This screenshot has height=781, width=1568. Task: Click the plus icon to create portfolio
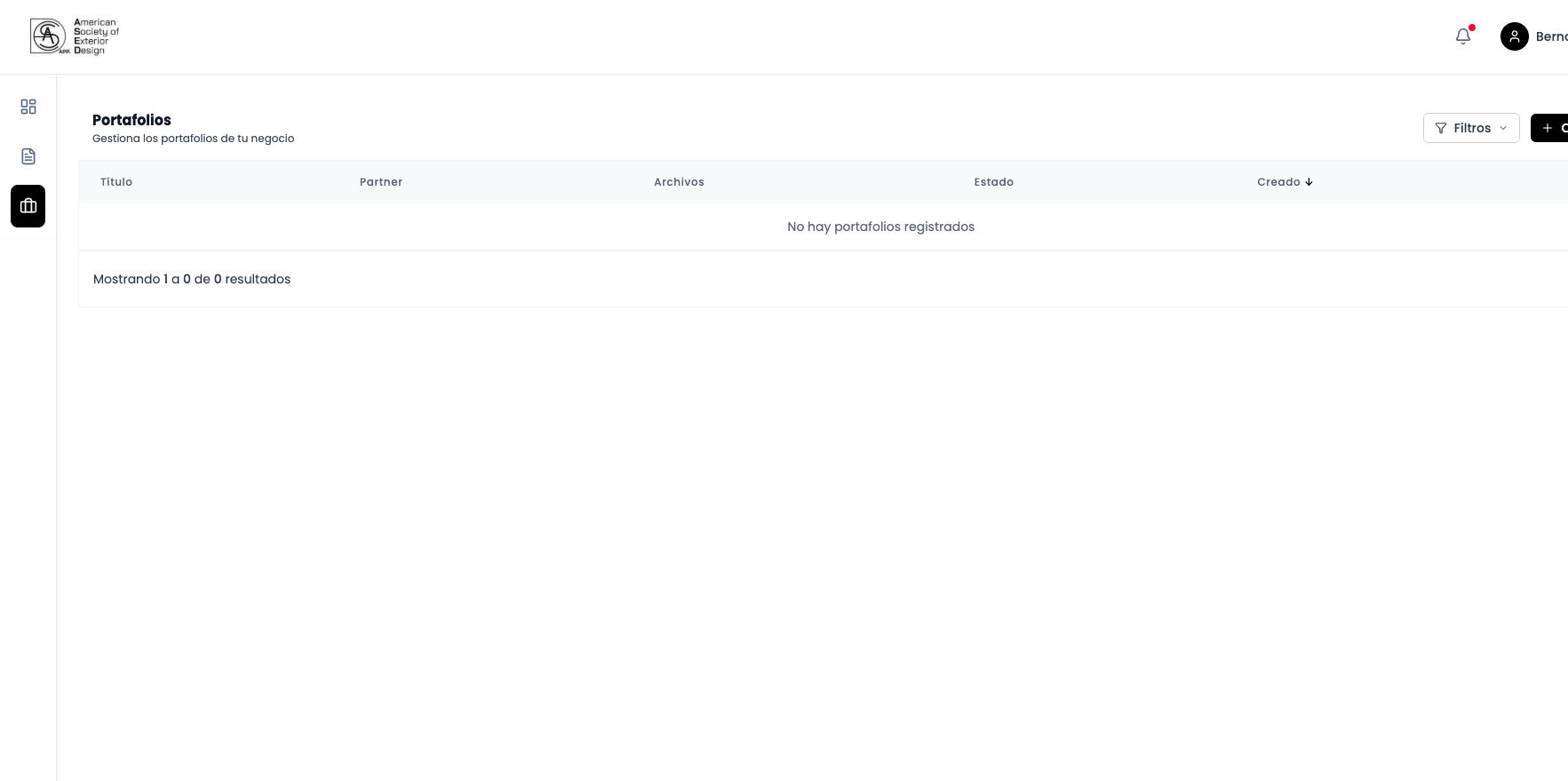tap(1548, 128)
